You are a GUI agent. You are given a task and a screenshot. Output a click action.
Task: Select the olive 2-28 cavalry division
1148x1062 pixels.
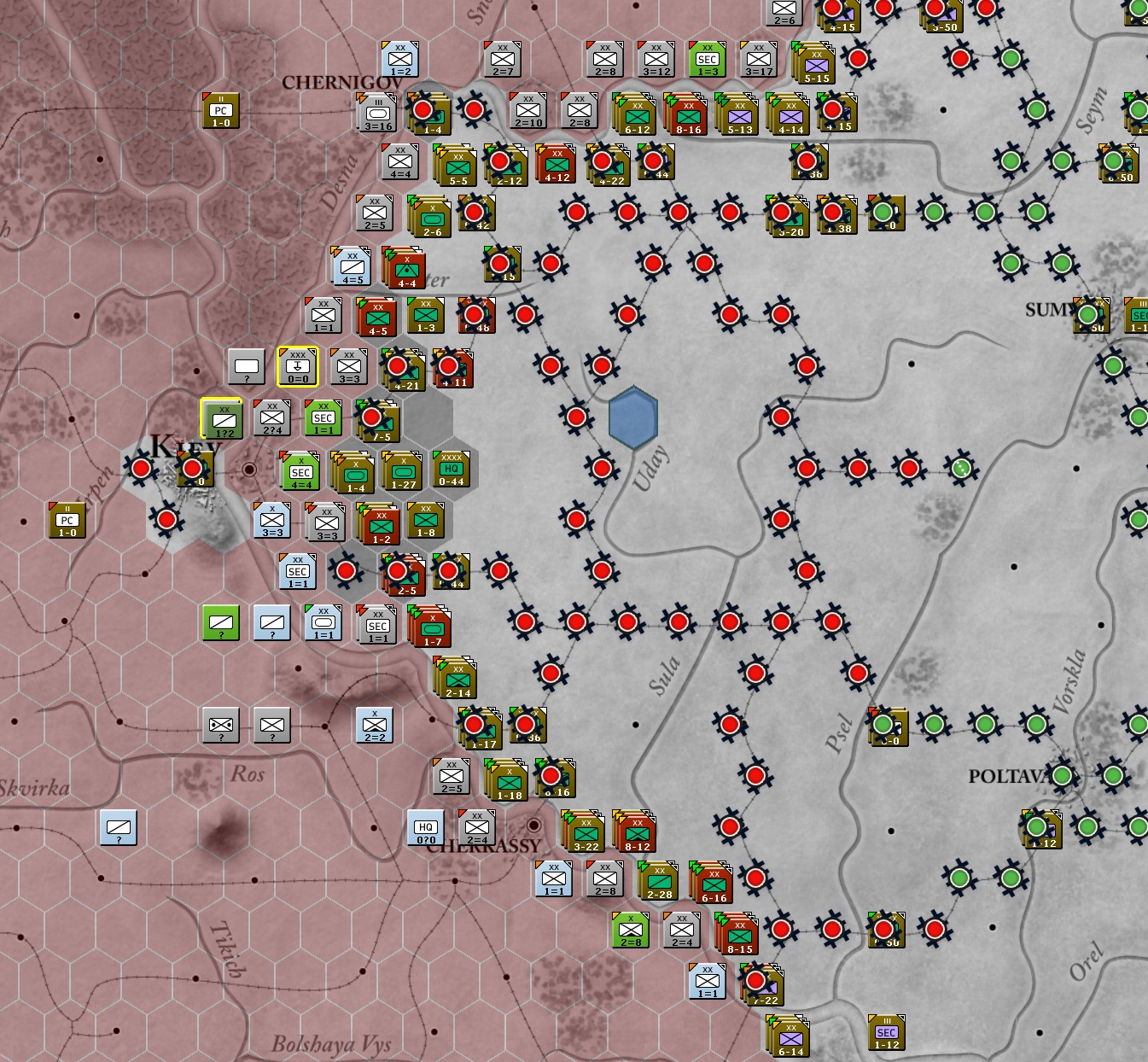click(658, 880)
